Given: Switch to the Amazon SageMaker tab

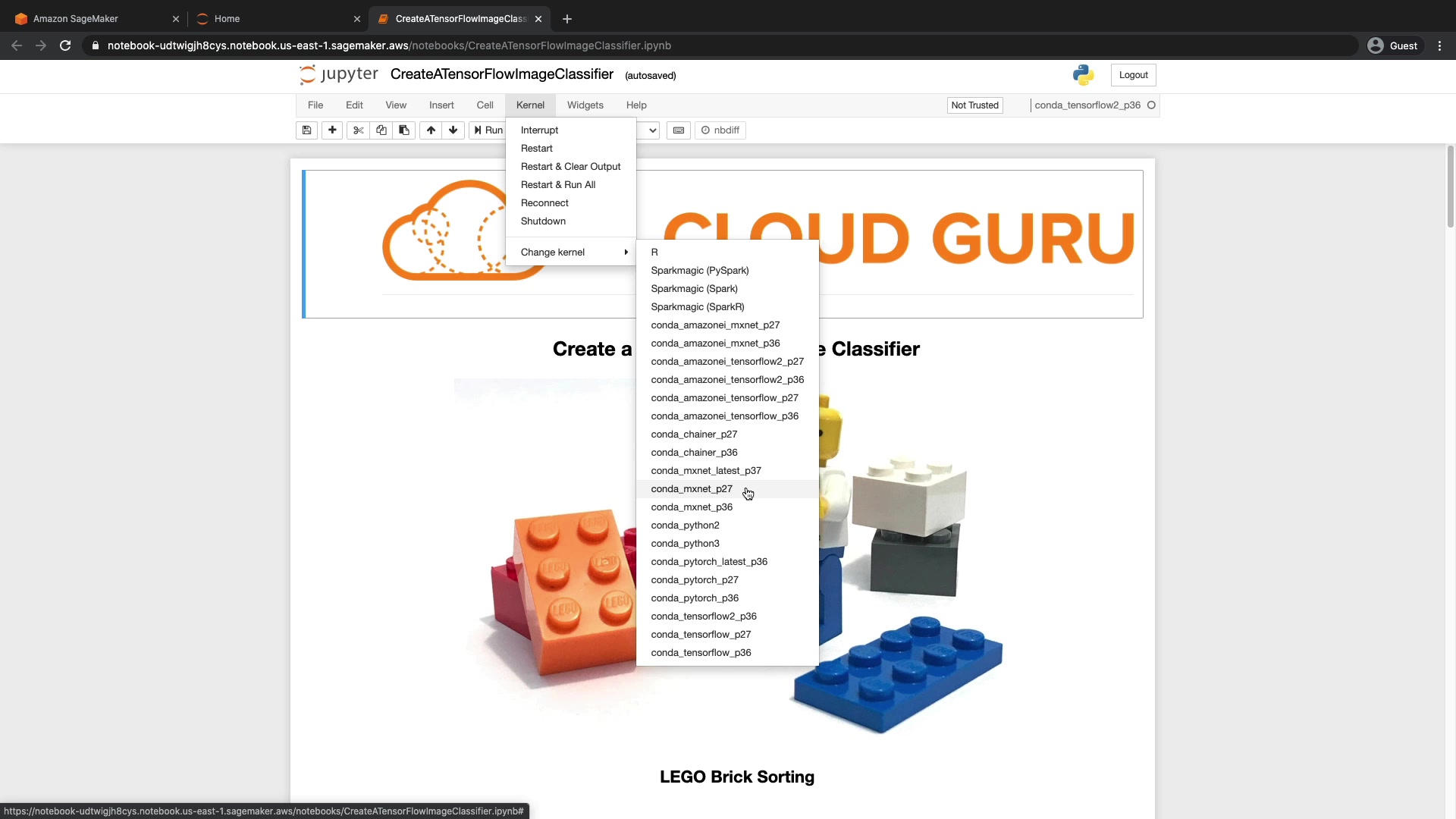Looking at the screenshot, I should [x=76, y=19].
